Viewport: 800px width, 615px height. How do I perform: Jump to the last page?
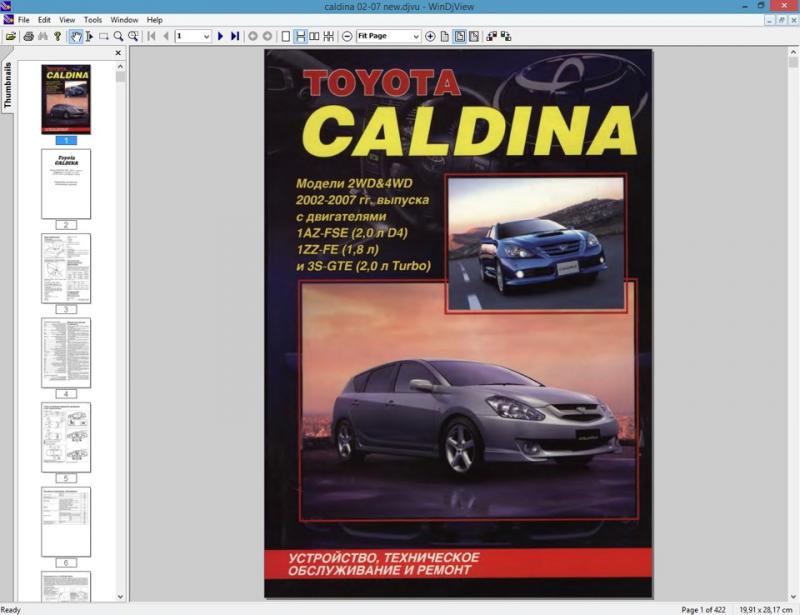click(235, 36)
